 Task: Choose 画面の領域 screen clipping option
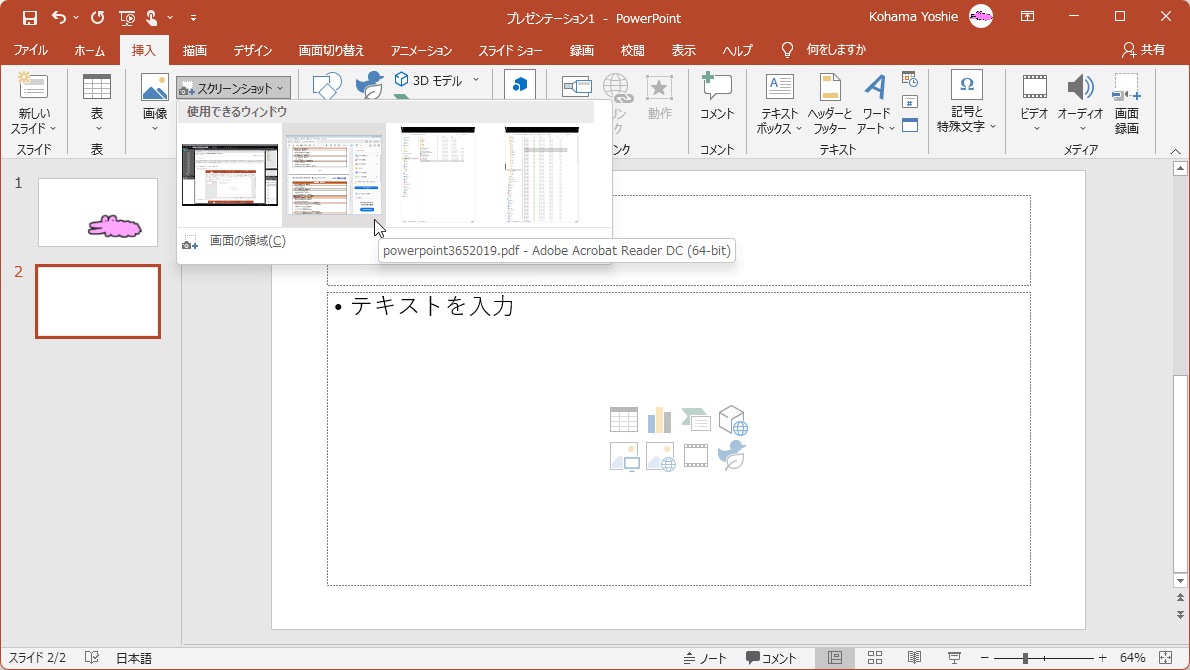click(246, 241)
